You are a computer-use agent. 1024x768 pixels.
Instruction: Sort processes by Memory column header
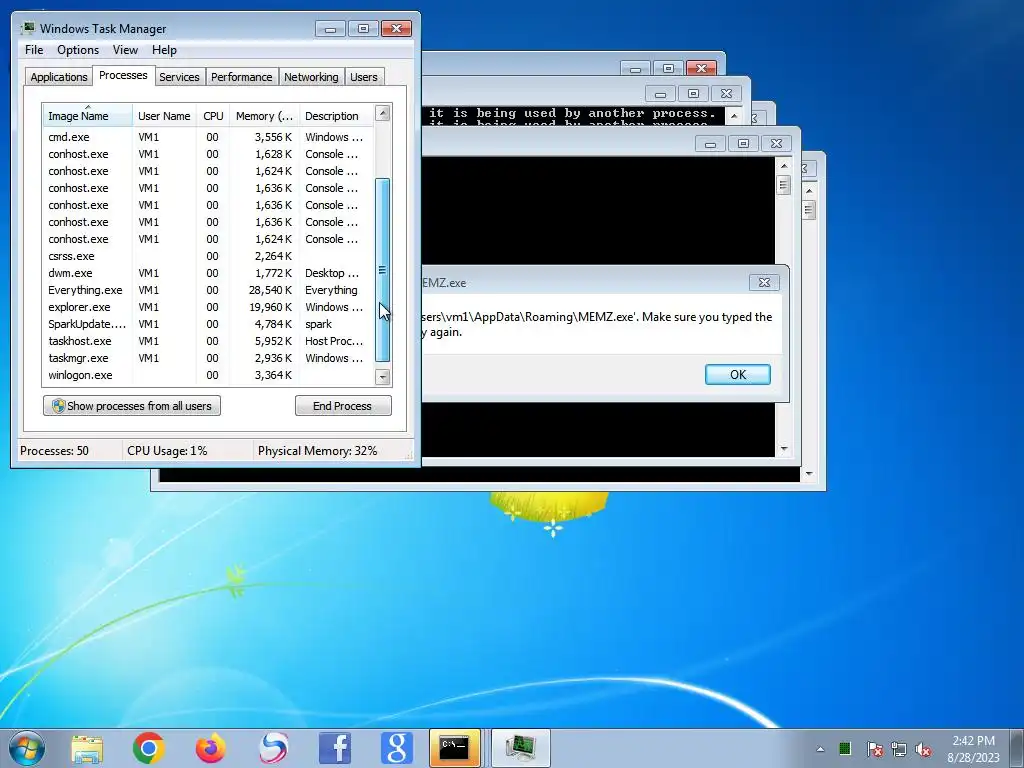[264, 116]
